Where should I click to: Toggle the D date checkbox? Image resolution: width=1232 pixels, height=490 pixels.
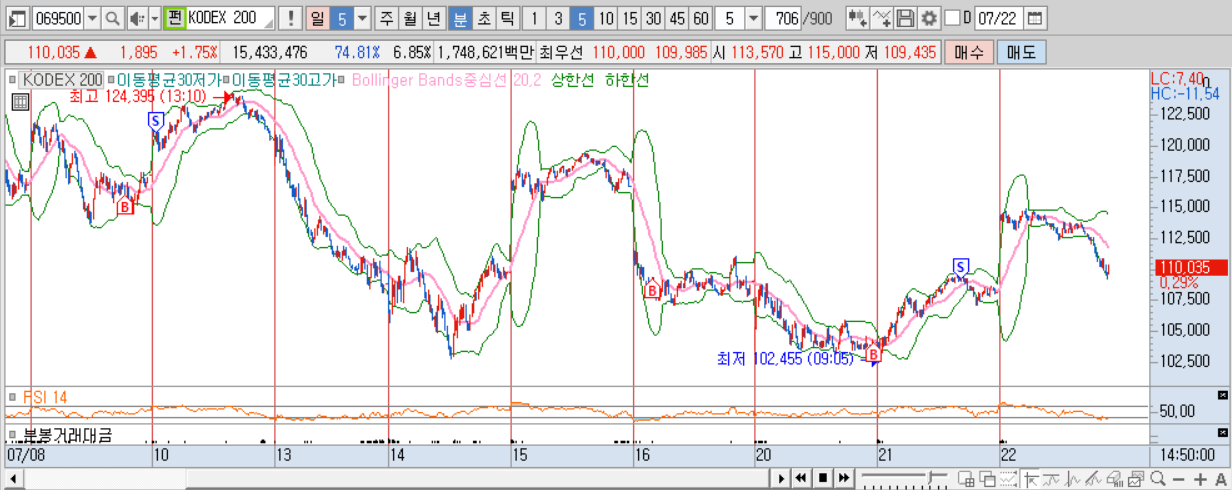pyautogui.click(x=952, y=18)
